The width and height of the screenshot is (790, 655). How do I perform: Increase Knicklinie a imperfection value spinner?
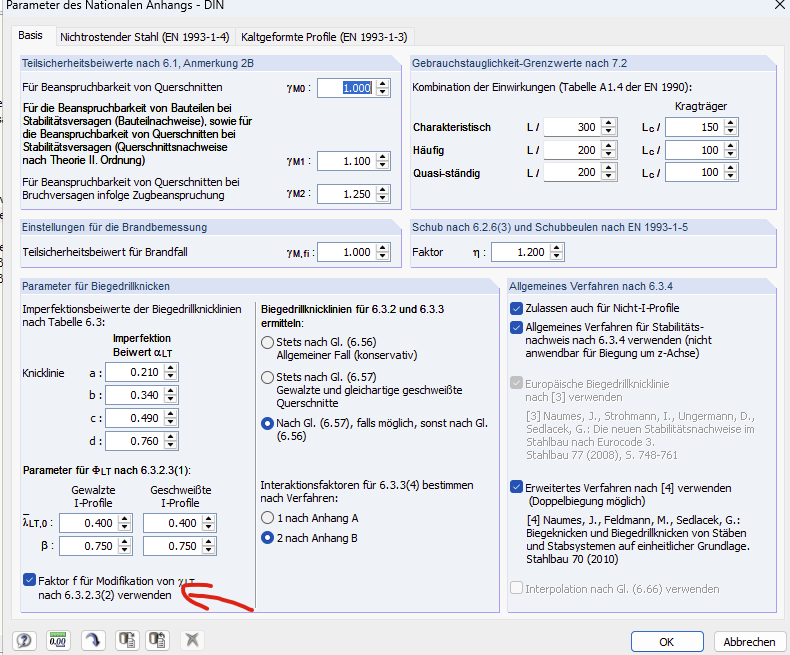pos(171,368)
